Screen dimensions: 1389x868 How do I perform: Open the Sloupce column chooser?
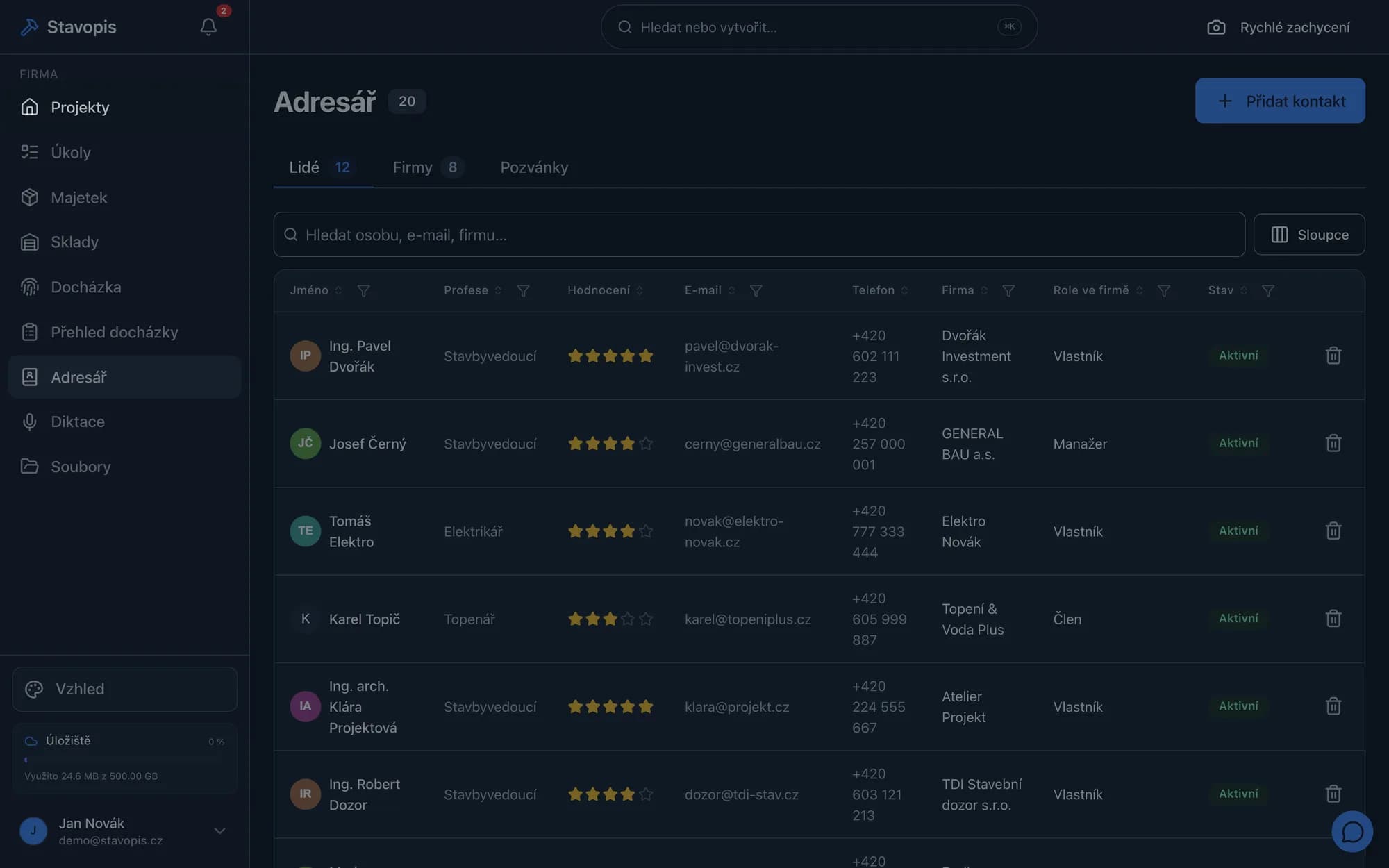tap(1308, 235)
